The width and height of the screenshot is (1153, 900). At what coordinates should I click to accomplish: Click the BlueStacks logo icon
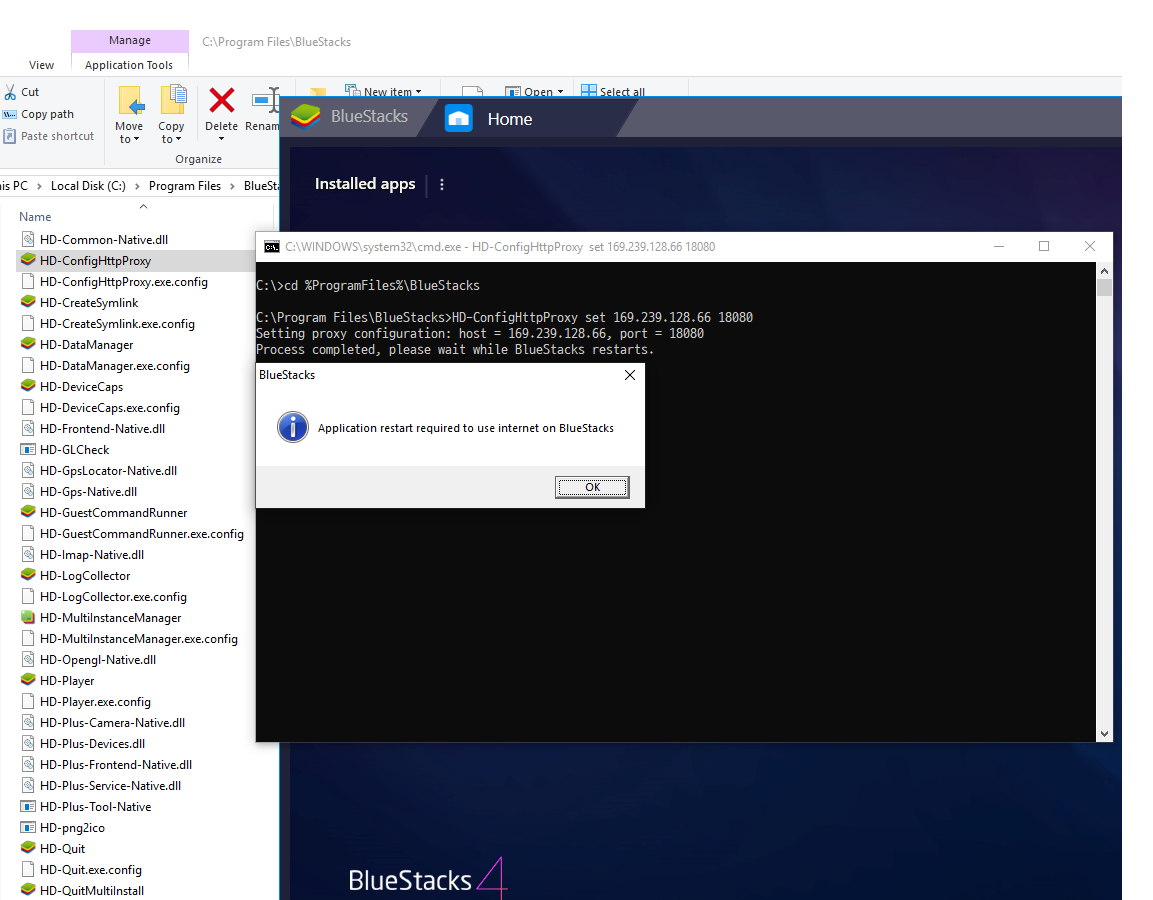click(305, 117)
